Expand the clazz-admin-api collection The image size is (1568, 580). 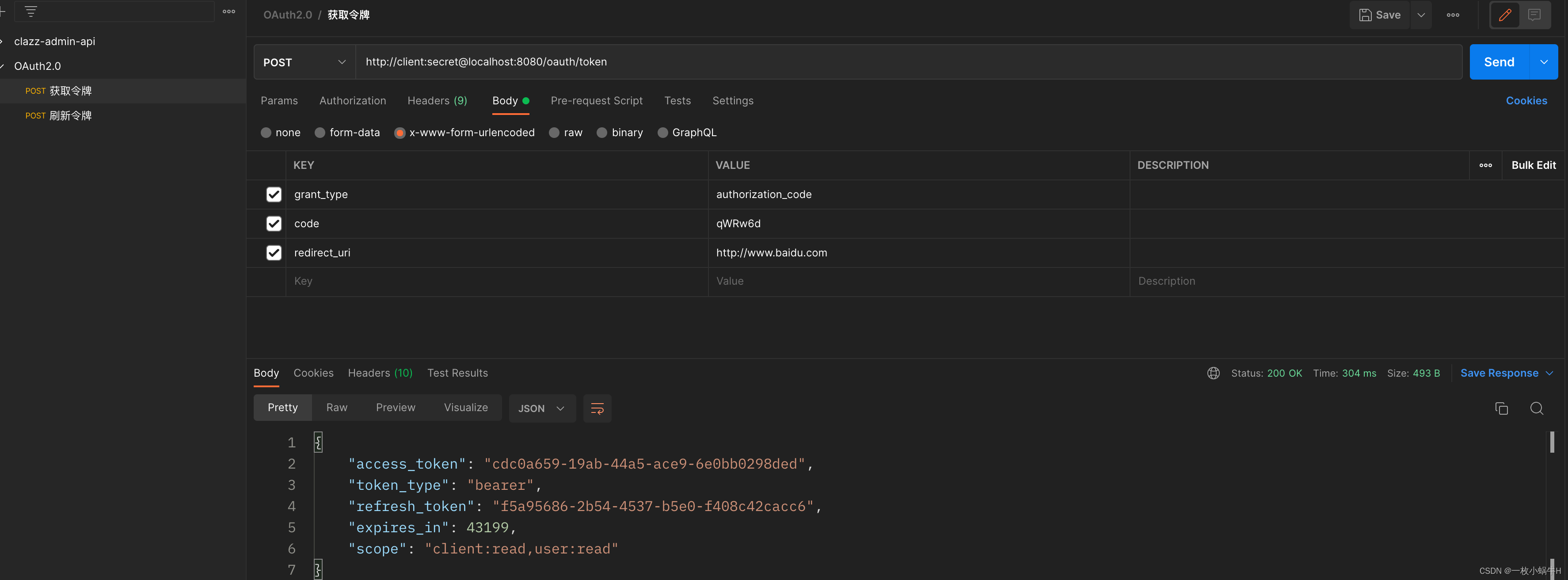point(2,42)
